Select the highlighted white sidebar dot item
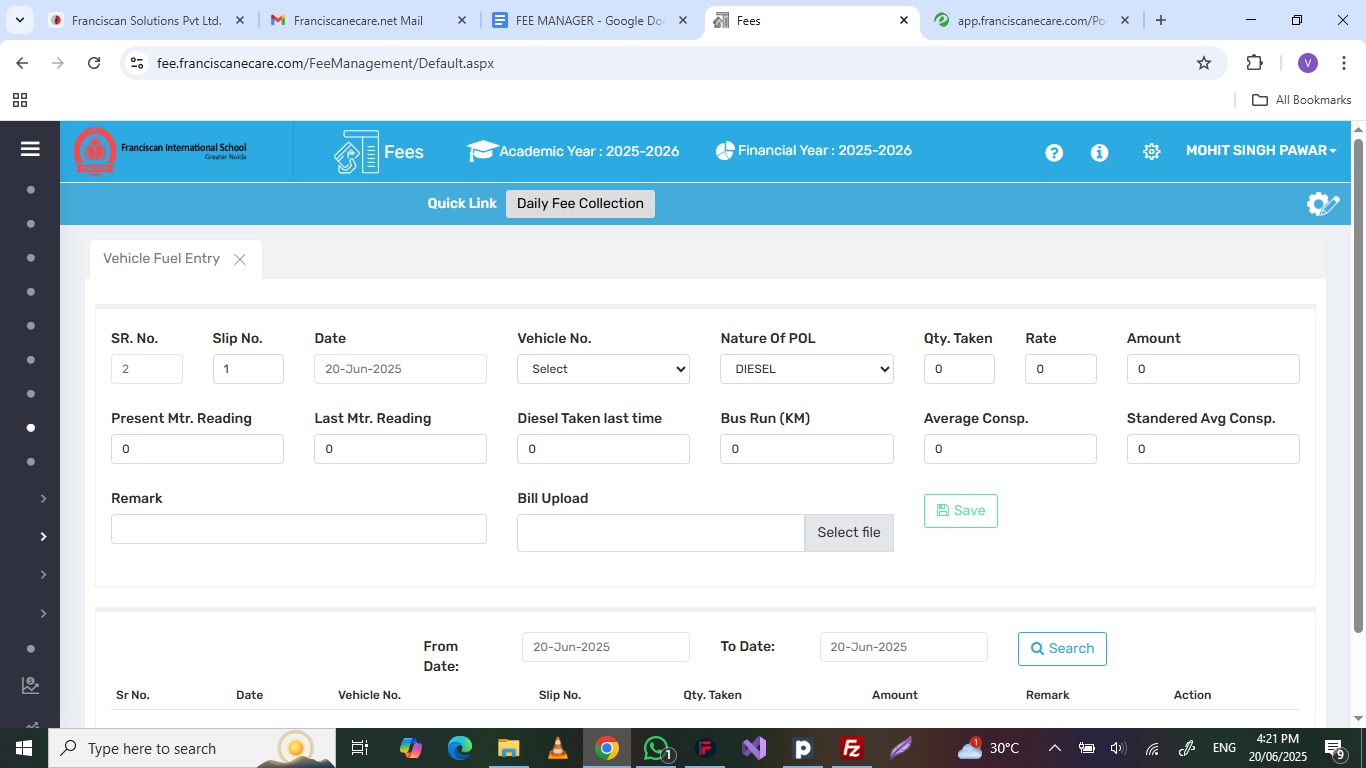This screenshot has height=768, width=1366. point(31,428)
